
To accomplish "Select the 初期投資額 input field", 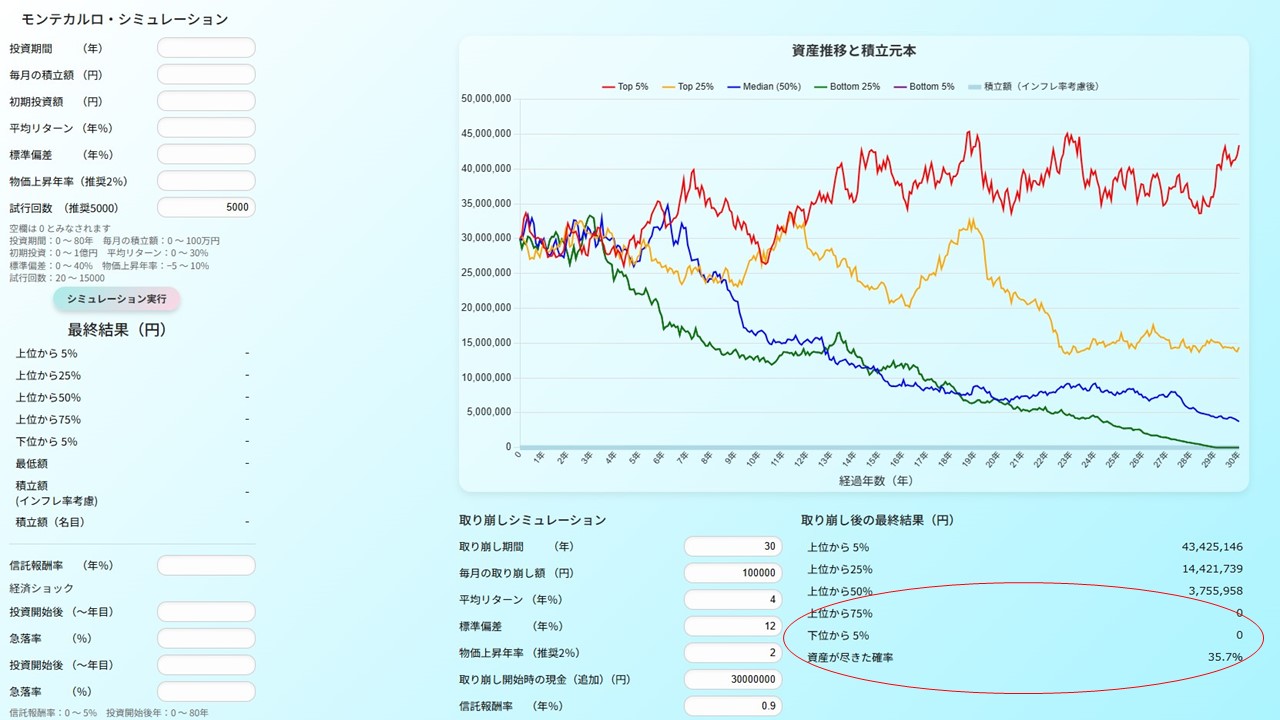I will pyautogui.click(x=206, y=101).
